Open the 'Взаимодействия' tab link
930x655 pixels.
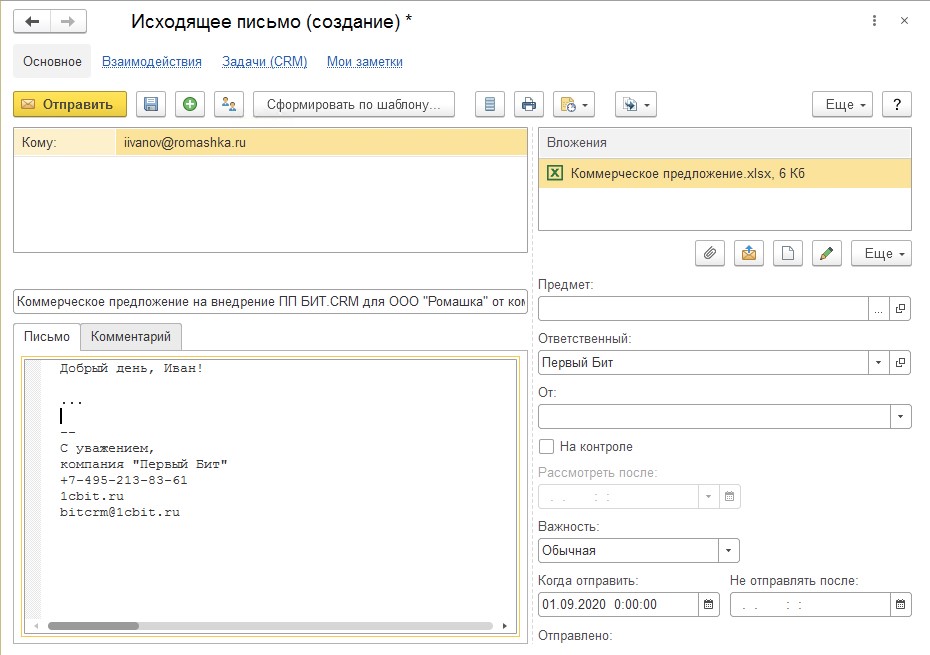pos(152,62)
